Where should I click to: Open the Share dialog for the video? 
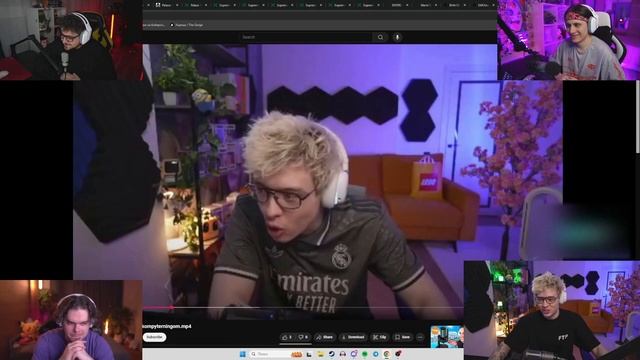(x=325, y=337)
